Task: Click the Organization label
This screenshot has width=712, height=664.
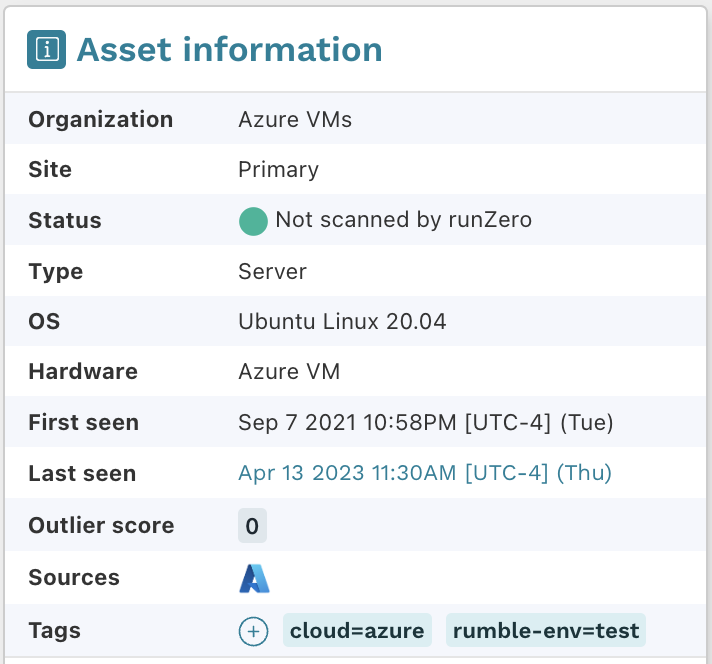Action: (x=101, y=120)
